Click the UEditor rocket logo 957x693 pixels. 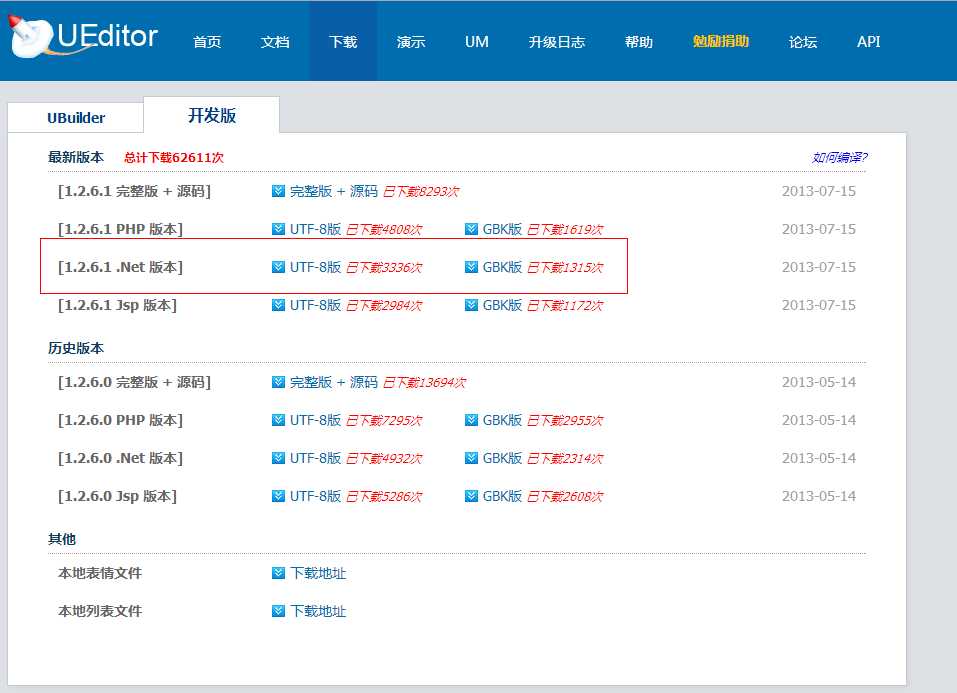(x=84, y=36)
